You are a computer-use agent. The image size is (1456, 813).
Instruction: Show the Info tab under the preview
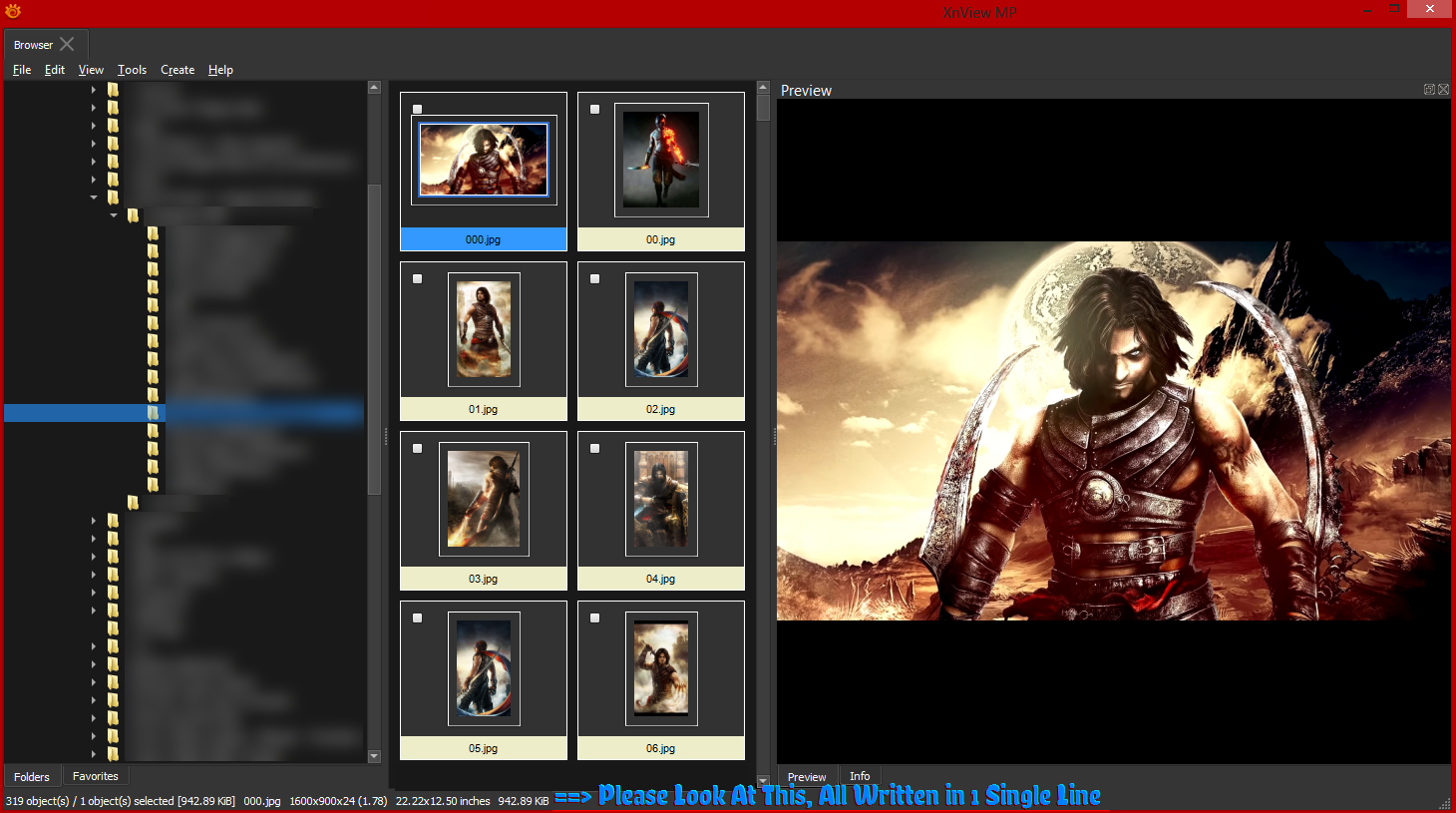(860, 776)
